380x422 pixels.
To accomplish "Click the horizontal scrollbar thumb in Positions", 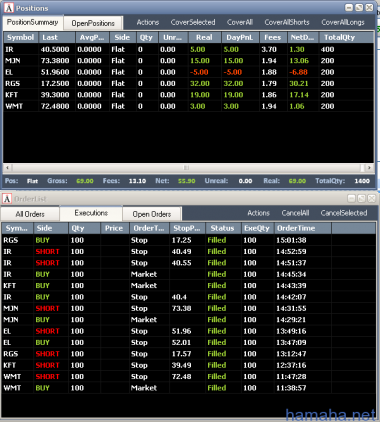I will pyautogui.click(x=186, y=168).
